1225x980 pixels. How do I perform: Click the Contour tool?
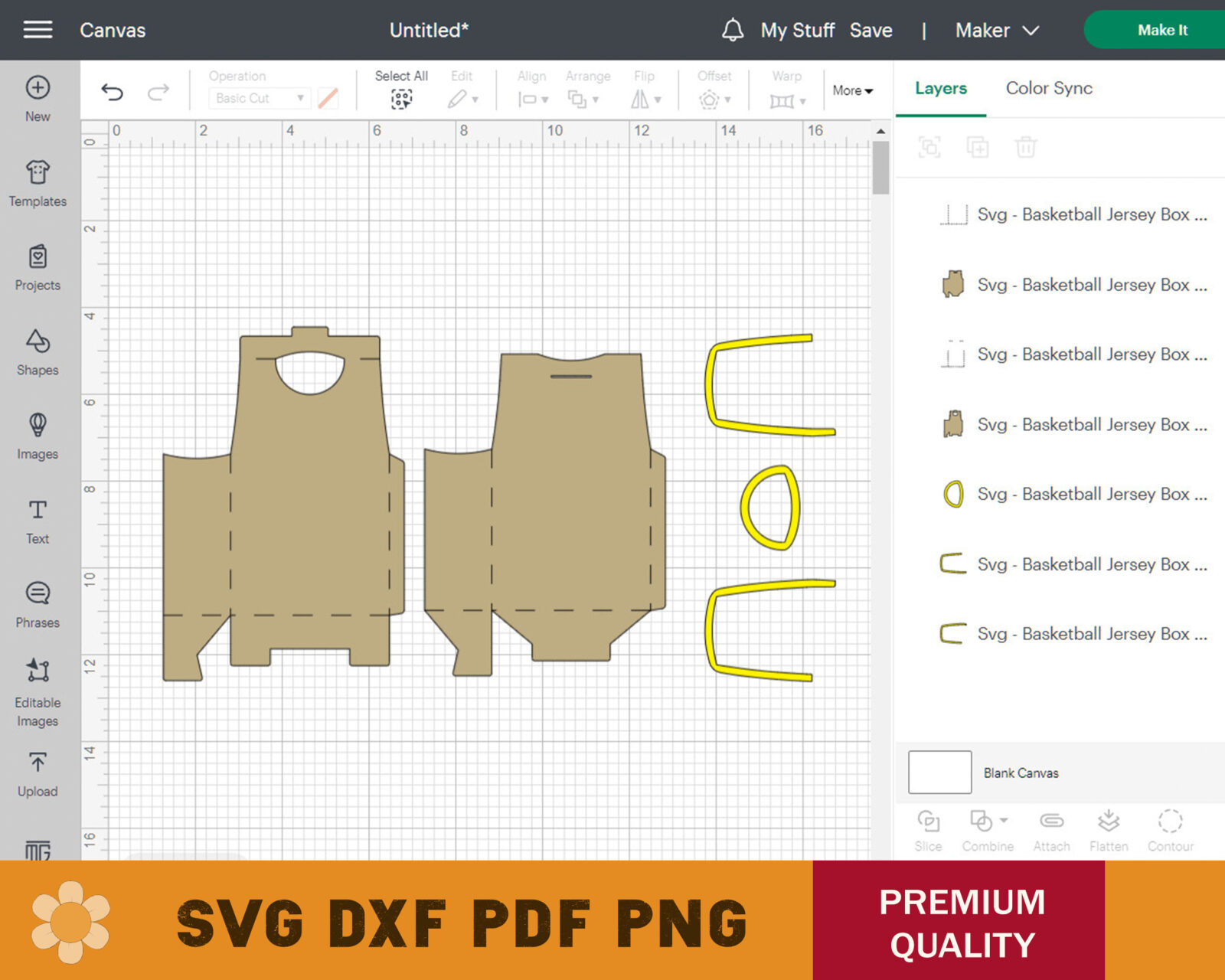point(1170,830)
